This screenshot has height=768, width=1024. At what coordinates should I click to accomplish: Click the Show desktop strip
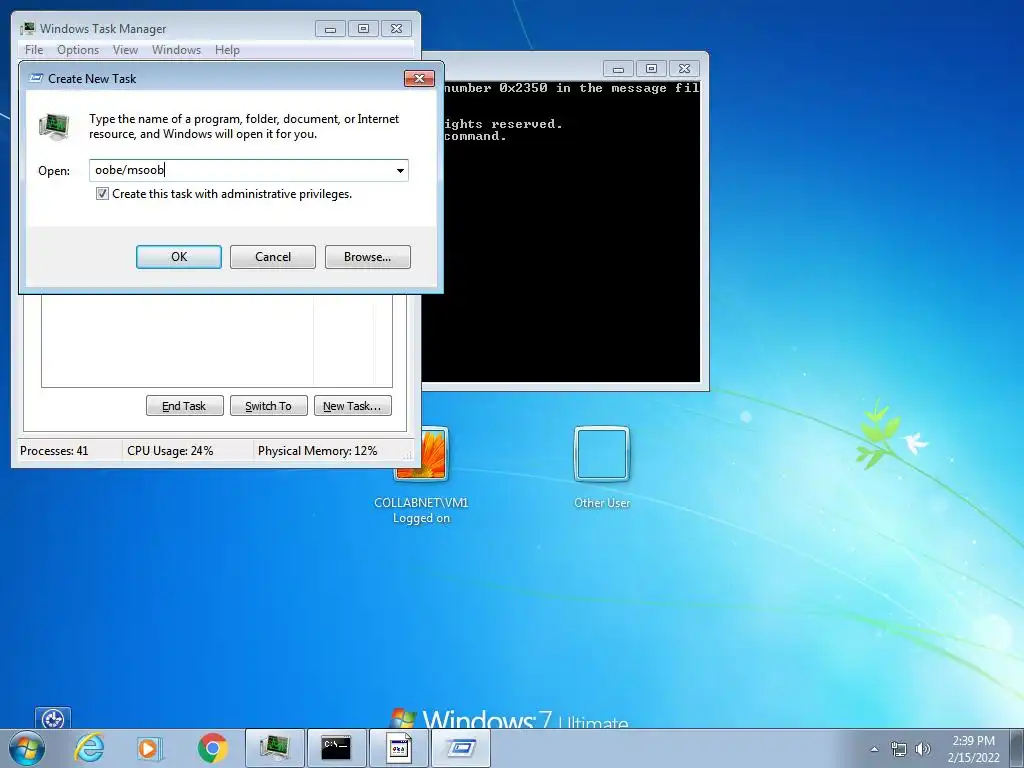pos(1016,748)
